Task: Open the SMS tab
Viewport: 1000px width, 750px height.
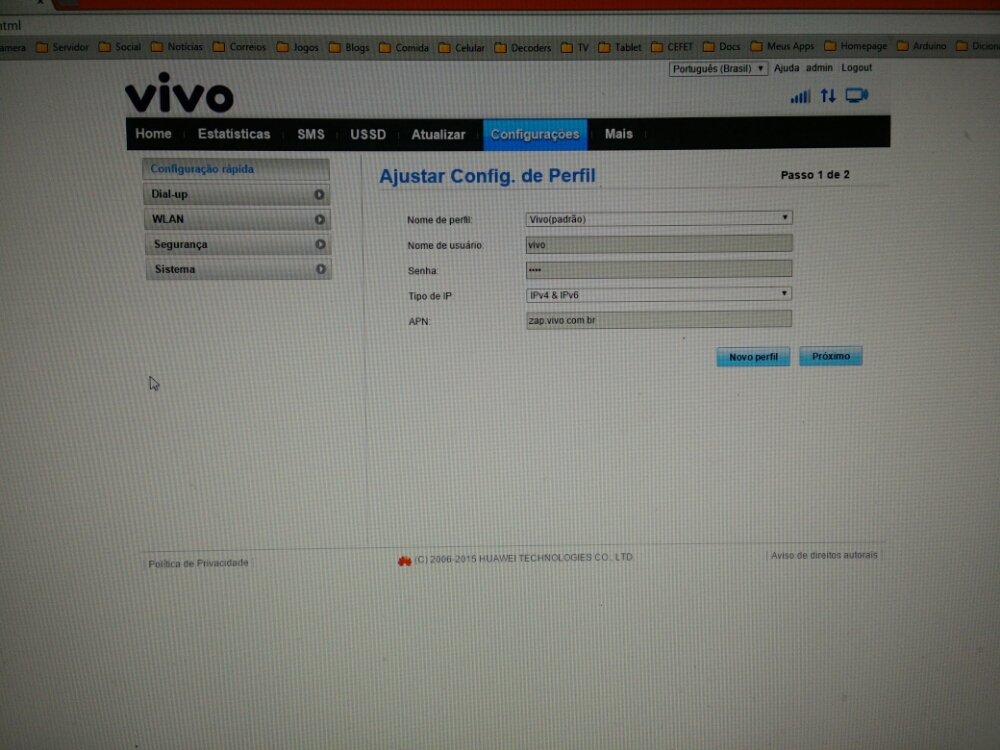Action: click(x=311, y=135)
